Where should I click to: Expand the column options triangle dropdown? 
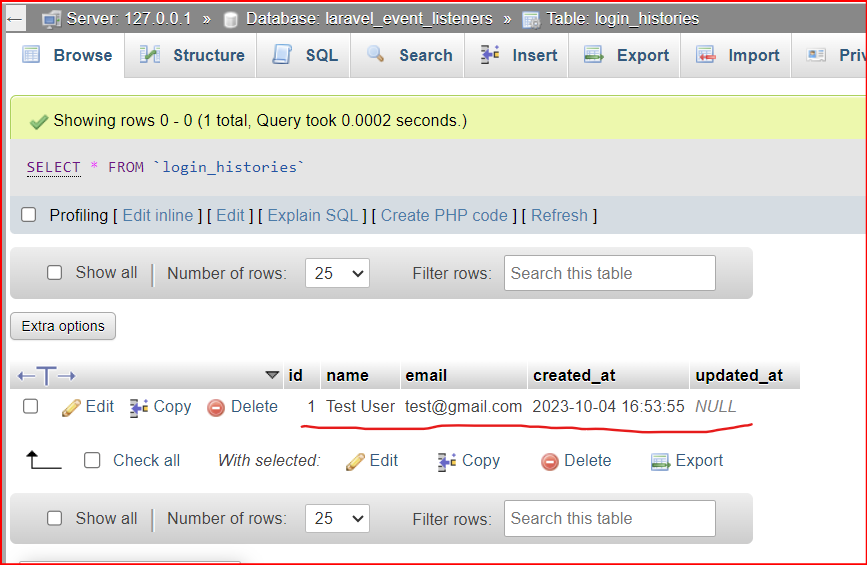pyautogui.click(x=272, y=376)
